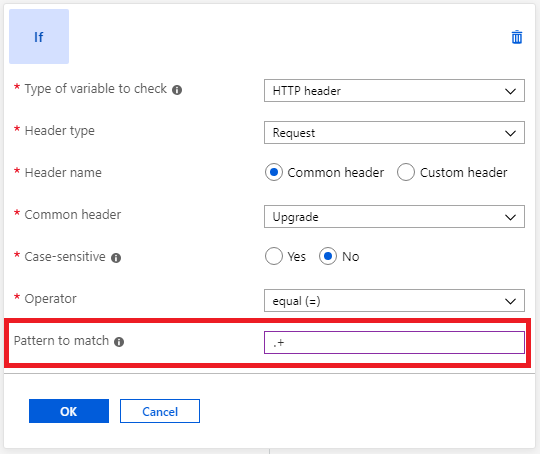Screen dimensions: 540x454
Task: Click the Pattern to match input field
Action: (x=394, y=342)
